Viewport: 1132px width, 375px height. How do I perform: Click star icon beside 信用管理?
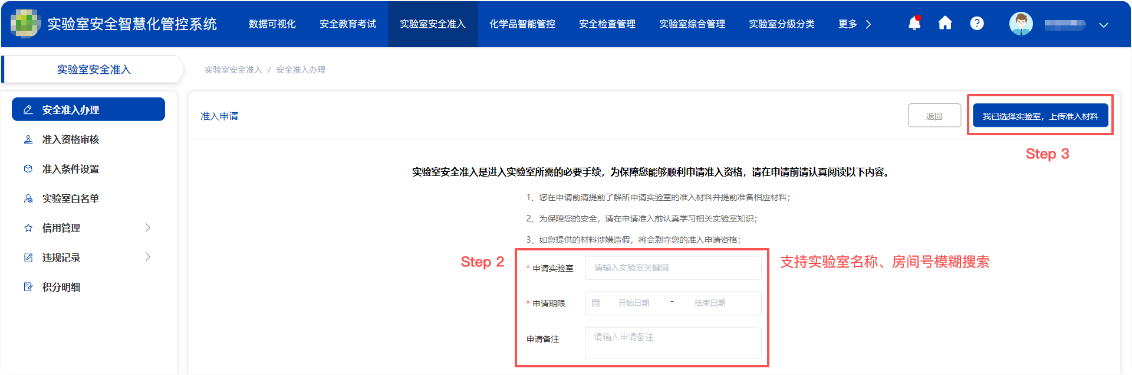coord(28,228)
